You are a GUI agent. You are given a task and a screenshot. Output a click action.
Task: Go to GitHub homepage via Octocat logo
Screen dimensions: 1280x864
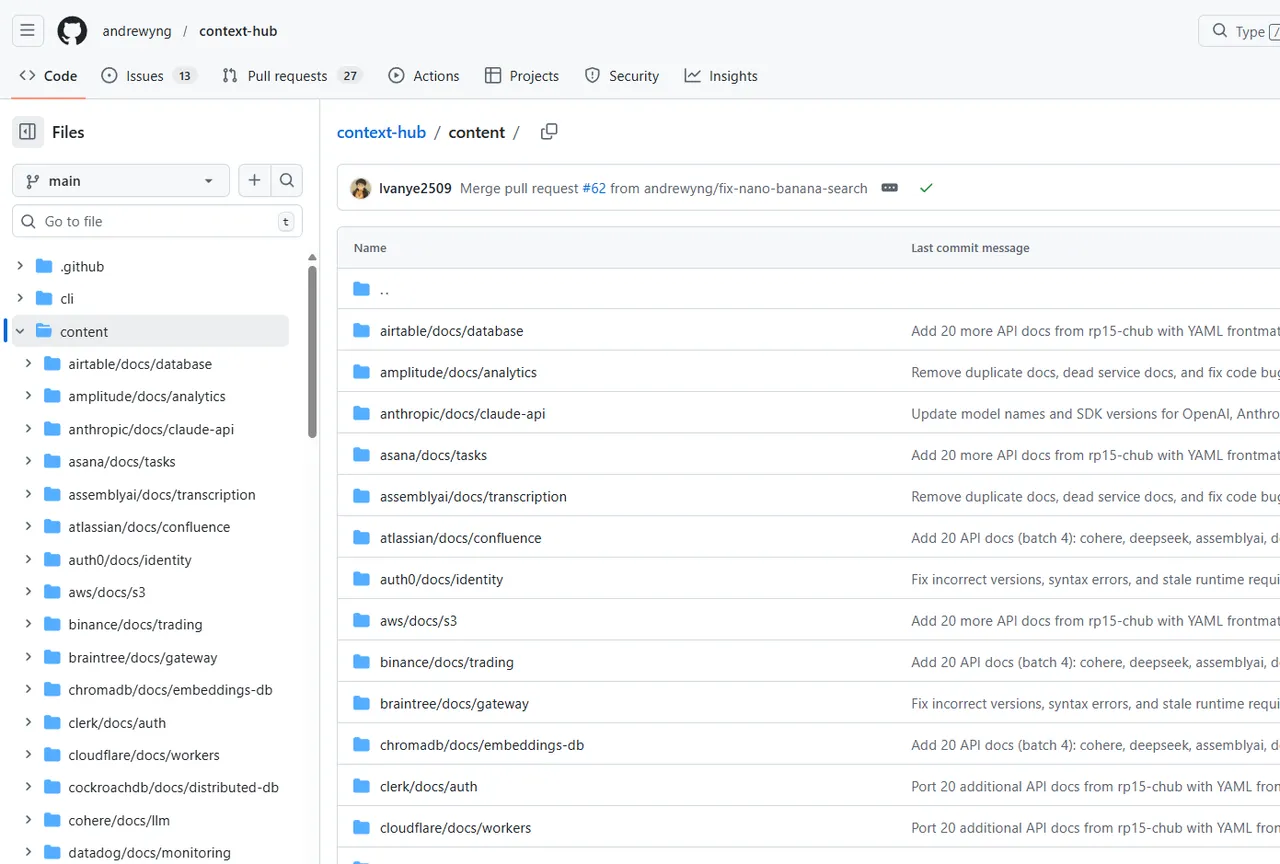(72, 31)
